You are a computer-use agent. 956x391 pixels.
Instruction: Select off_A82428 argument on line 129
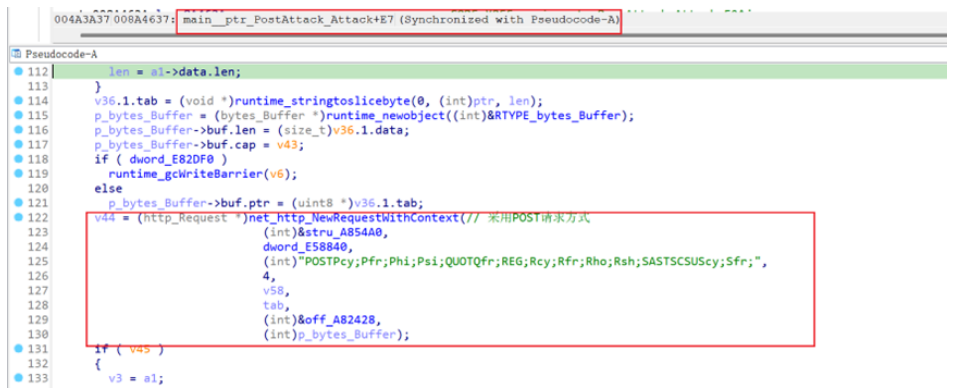341,321
